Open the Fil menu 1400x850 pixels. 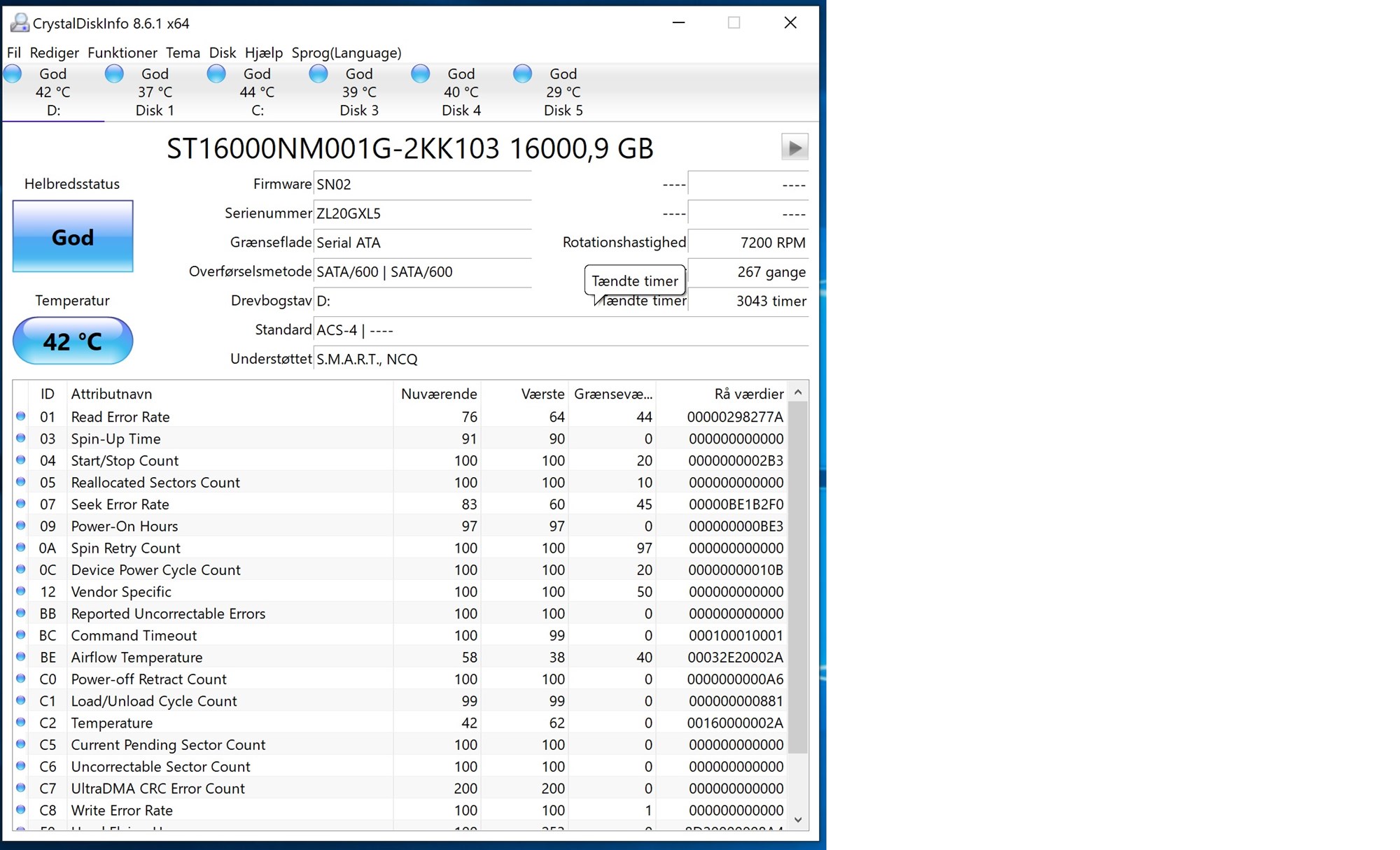point(14,52)
